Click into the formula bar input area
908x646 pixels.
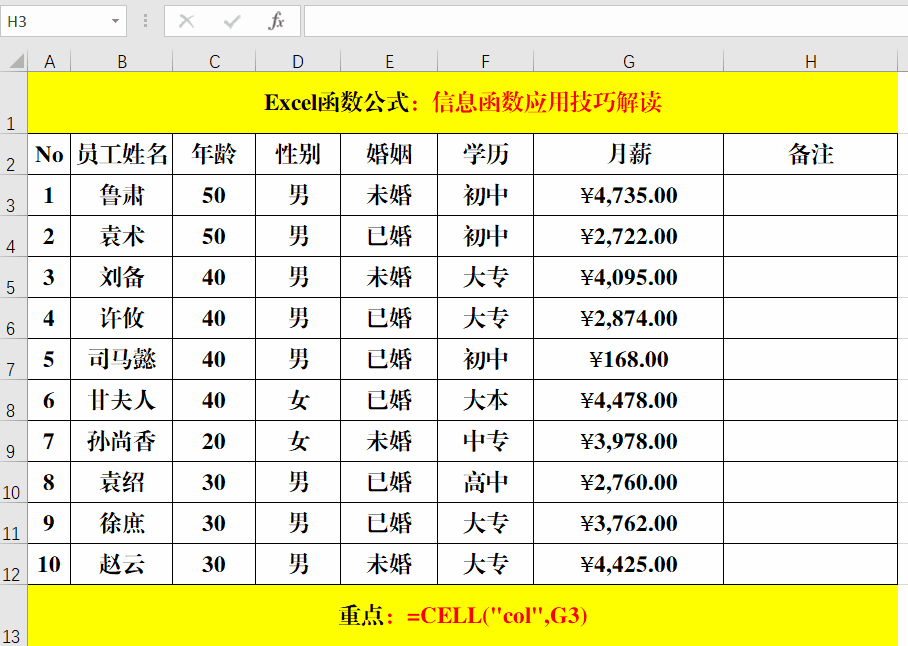606,21
